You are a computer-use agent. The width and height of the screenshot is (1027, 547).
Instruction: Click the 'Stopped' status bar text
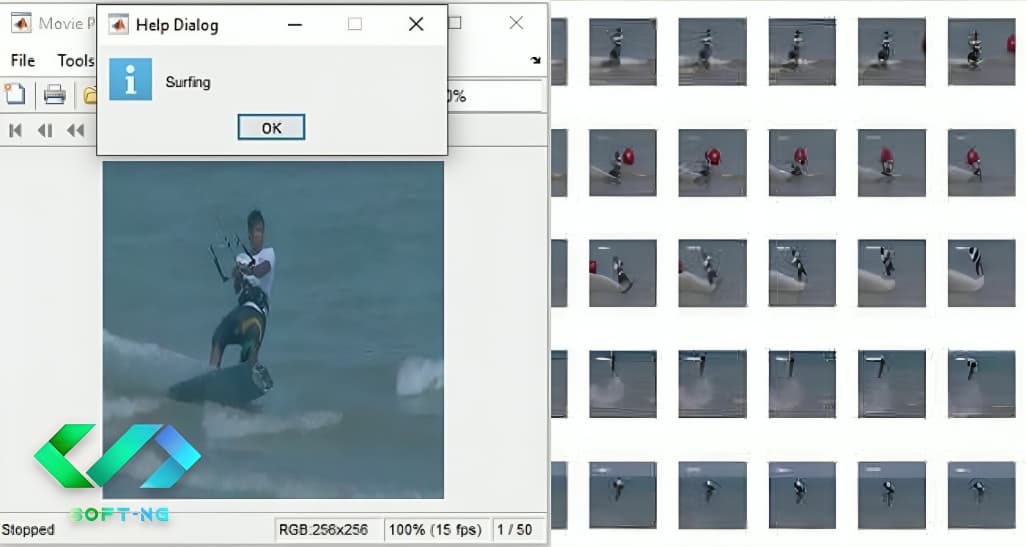(28, 529)
